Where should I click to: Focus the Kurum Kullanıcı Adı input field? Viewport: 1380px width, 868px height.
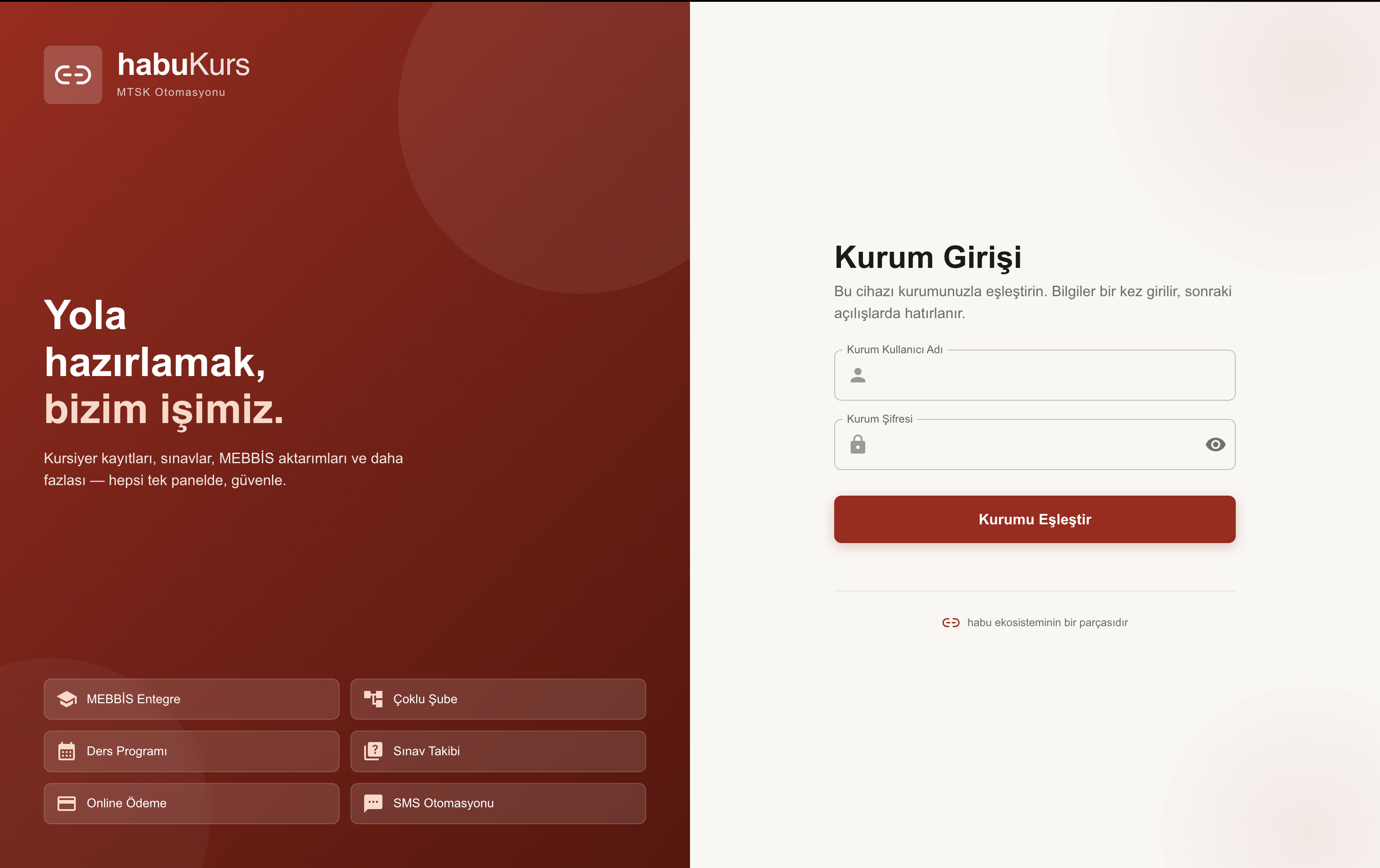point(1035,375)
